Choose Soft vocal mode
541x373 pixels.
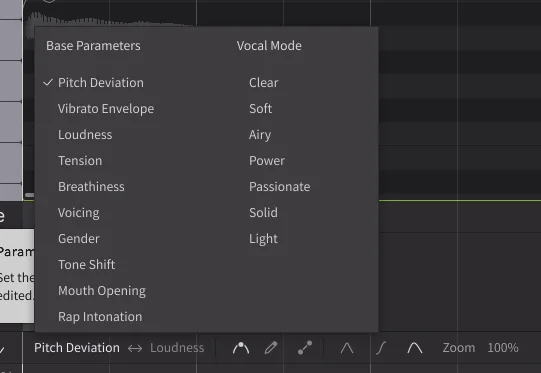point(260,109)
